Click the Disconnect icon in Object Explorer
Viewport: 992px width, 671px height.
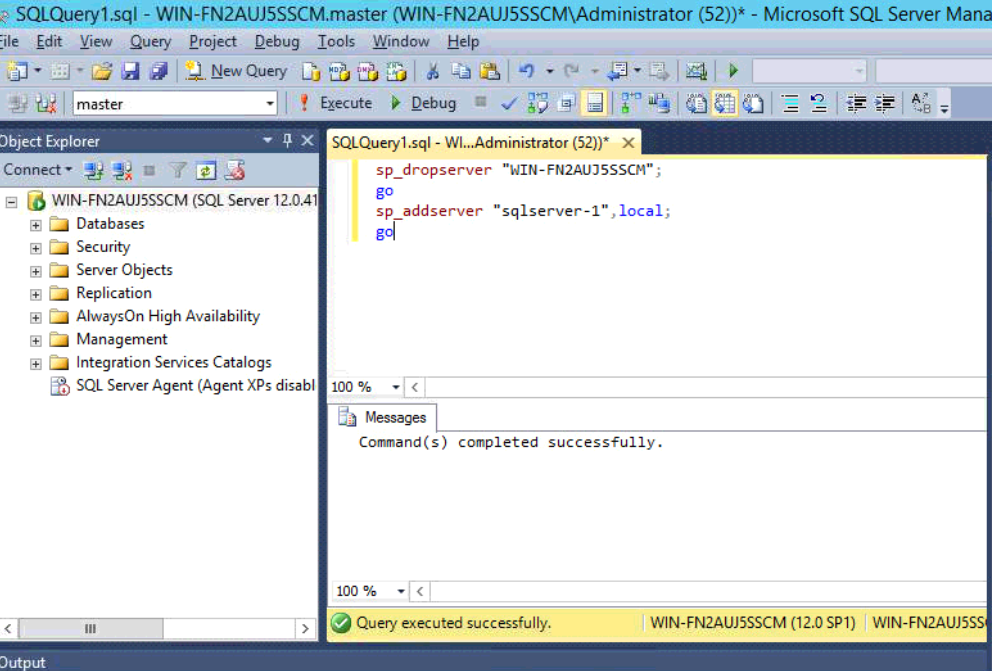[x=121, y=170]
